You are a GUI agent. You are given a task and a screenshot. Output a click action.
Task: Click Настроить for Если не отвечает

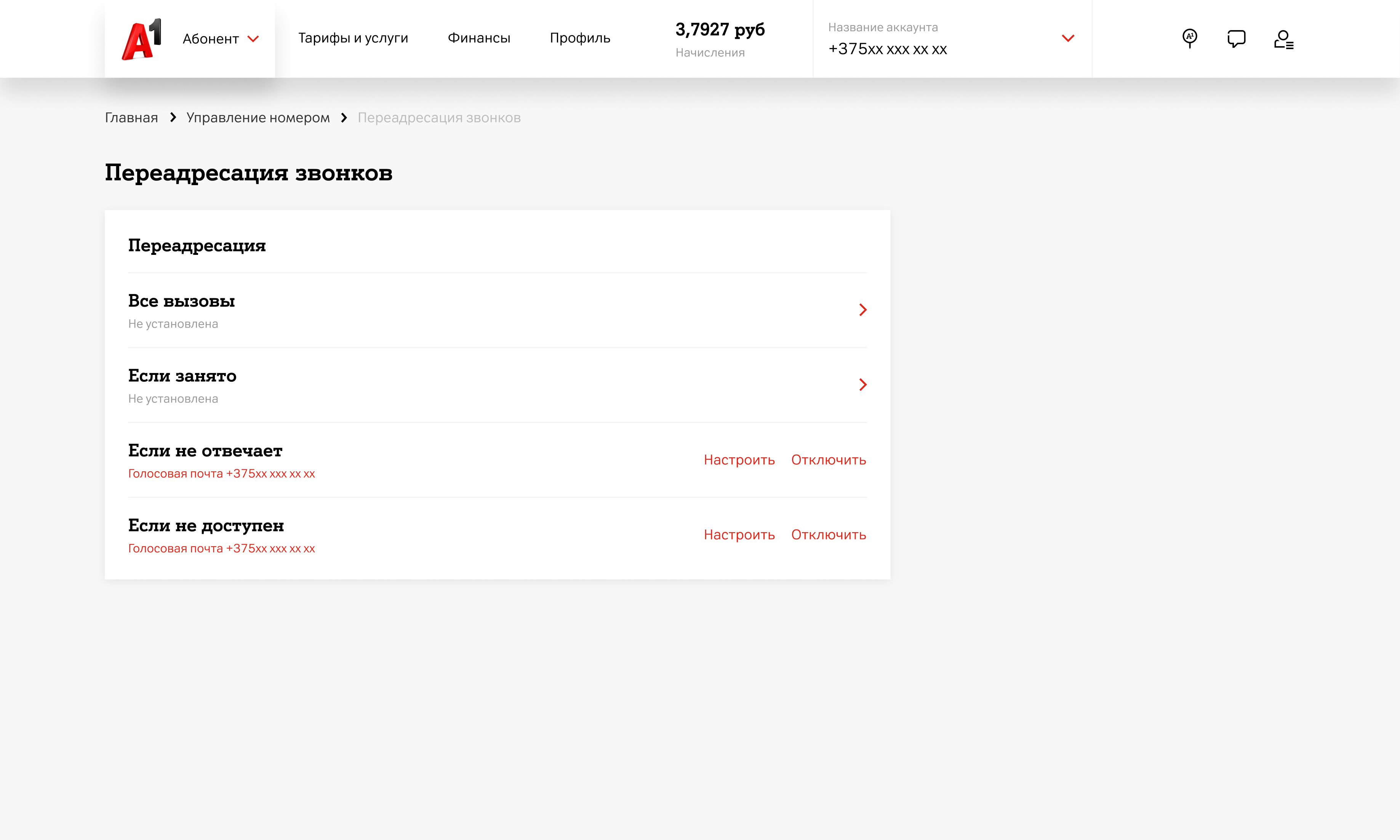[x=739, y=460]
